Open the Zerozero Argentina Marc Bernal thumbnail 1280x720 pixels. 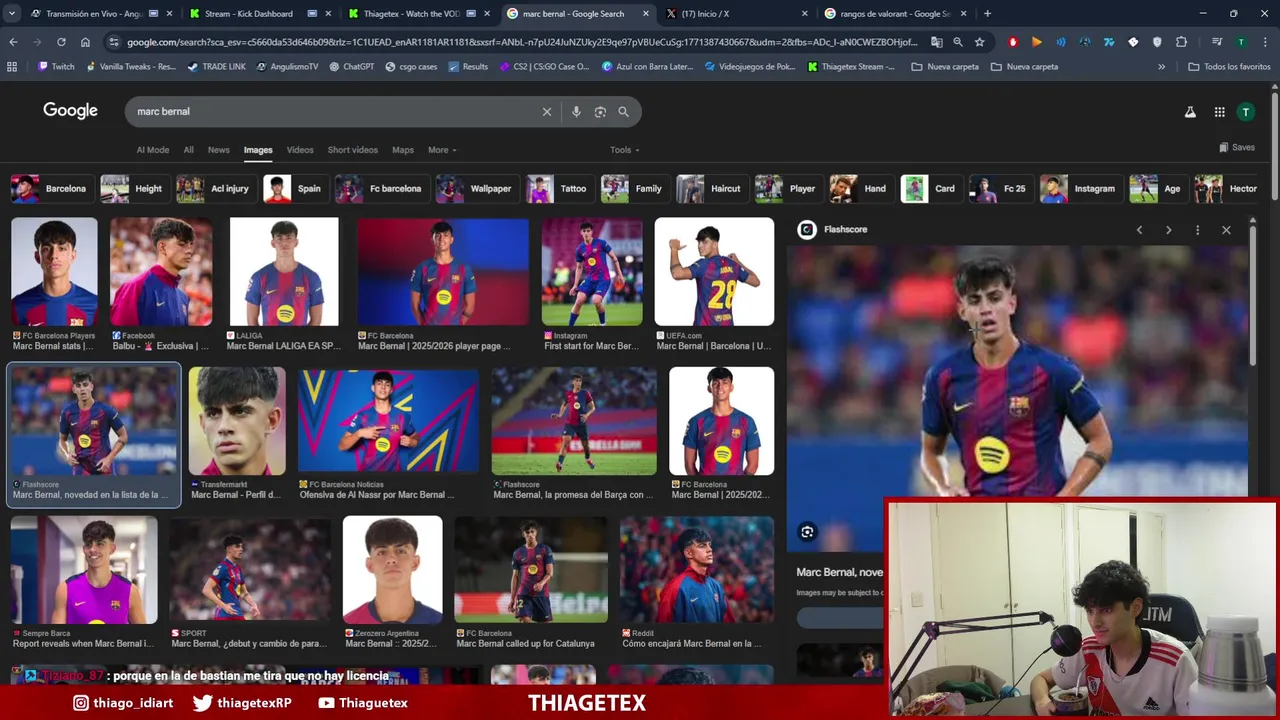point(392,570)
